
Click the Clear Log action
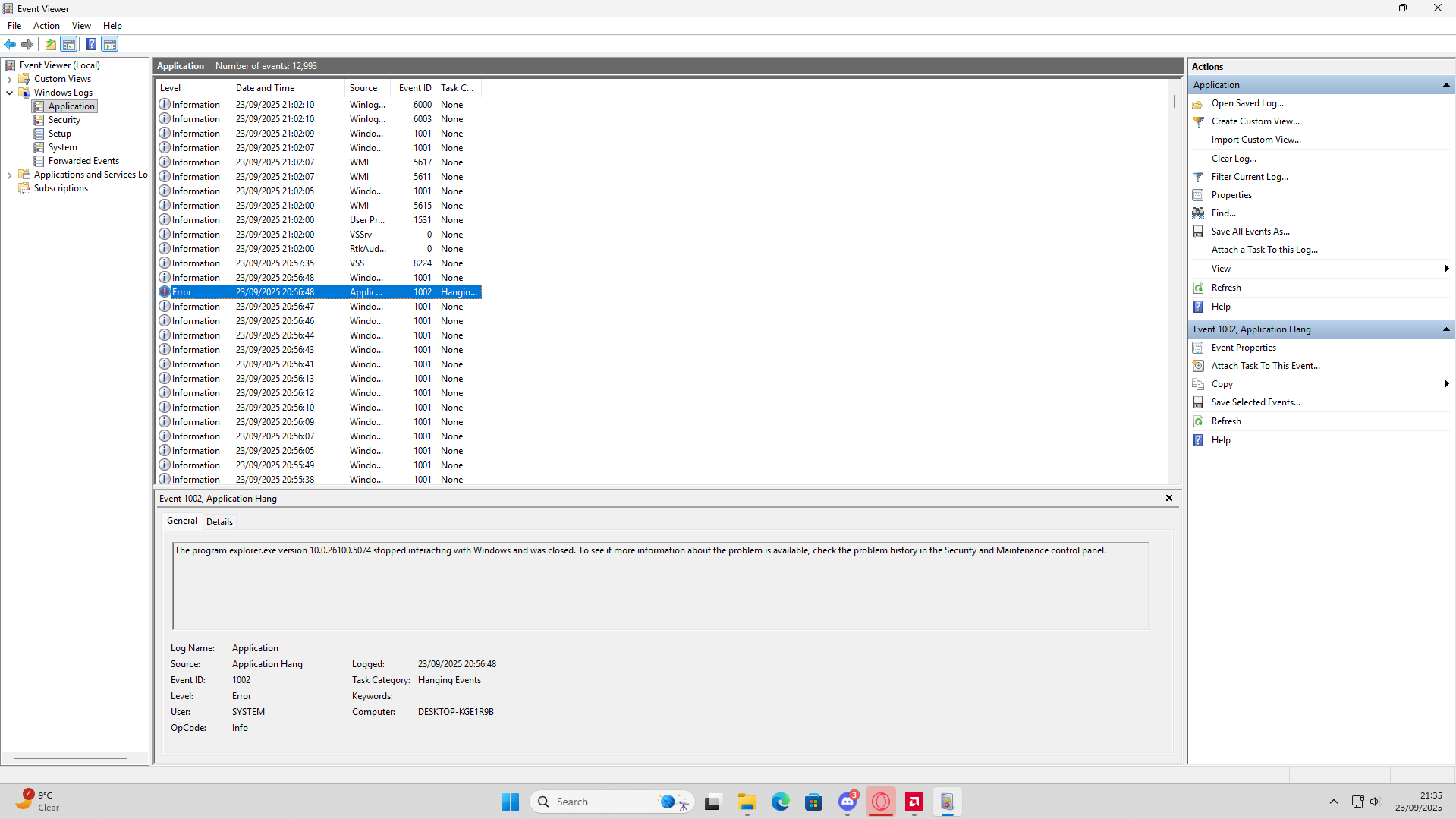pos(1234,159)
